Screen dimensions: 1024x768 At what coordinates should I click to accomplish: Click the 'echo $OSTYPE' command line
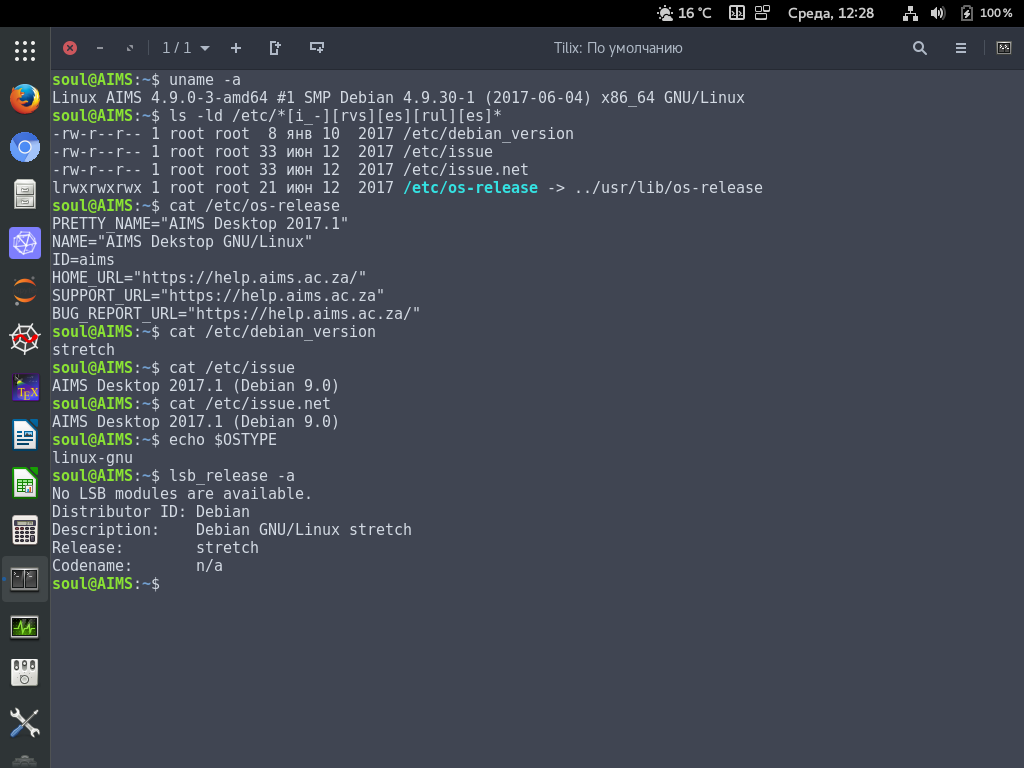point(164,440)
